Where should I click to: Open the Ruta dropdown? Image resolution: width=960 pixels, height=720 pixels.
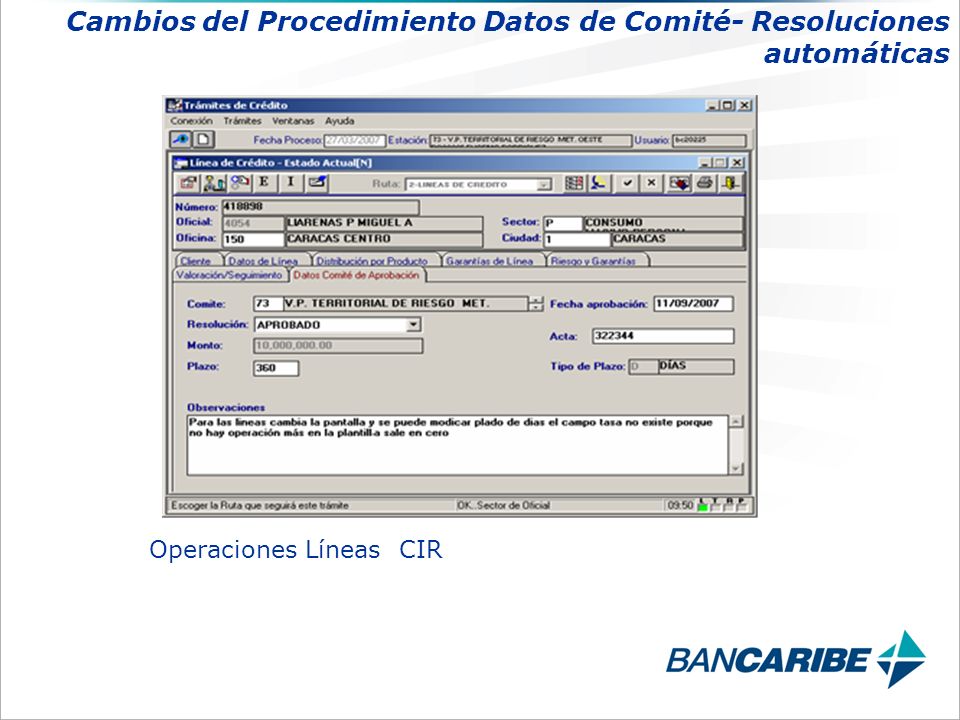click(543, 184)
